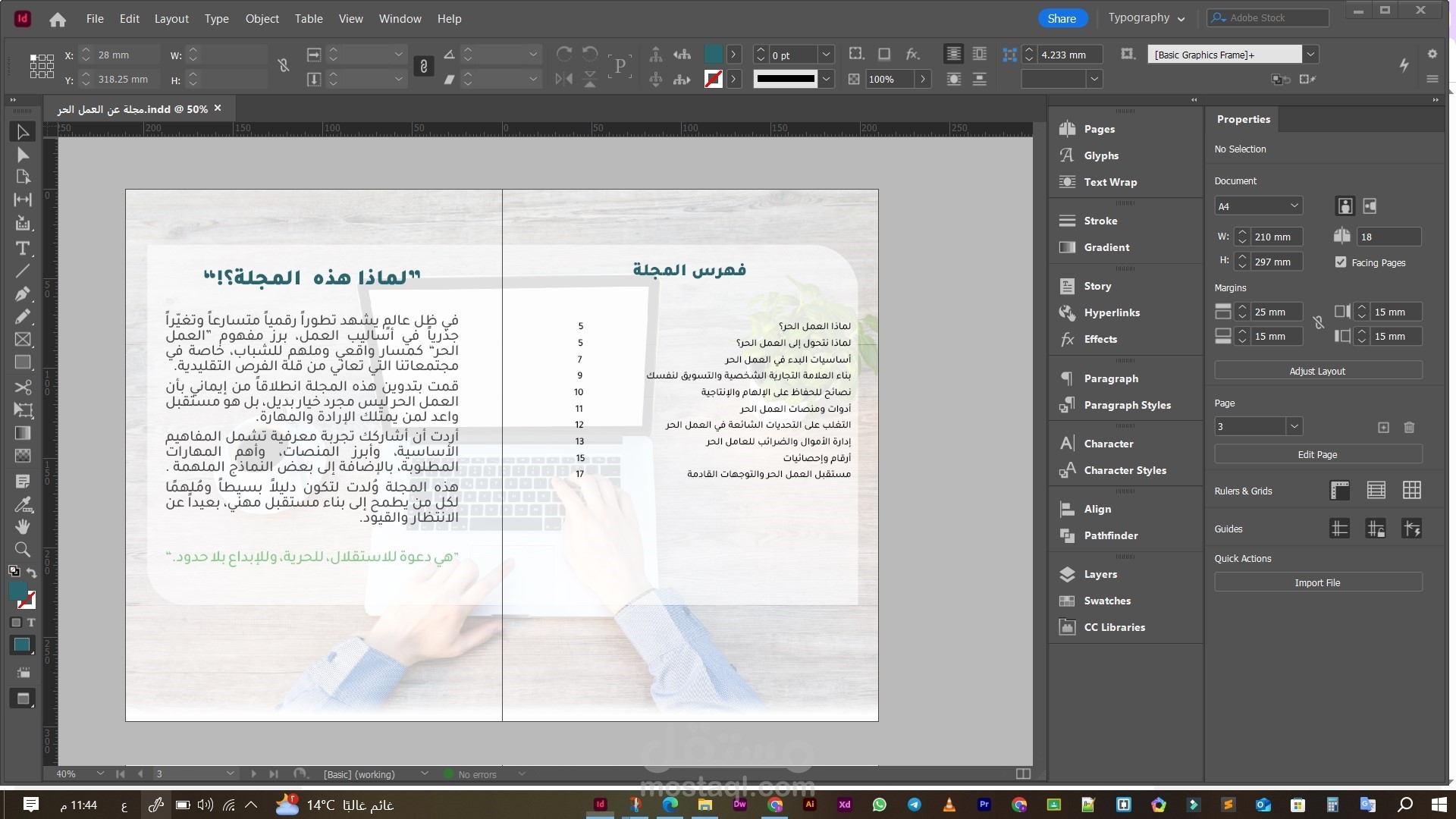1456x819 pixels.
Task: Click the Adjust Layout button
Action: tap(1317, 371)
